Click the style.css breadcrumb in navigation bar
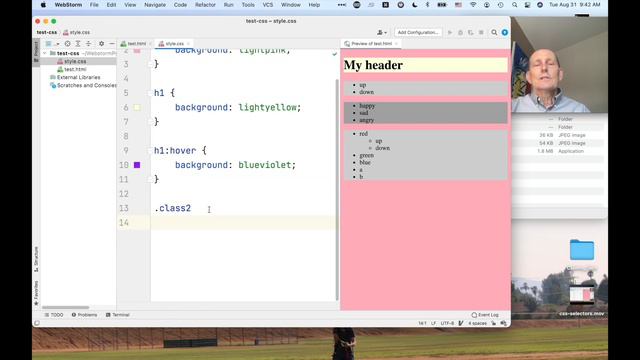The image size is (640, 360). (77, 32)
